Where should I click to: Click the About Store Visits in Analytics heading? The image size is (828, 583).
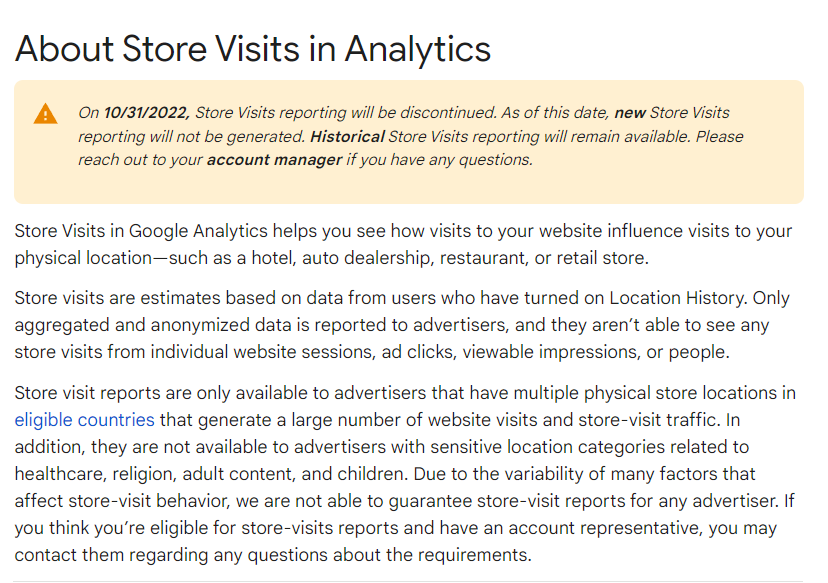(x=253, y=48)
